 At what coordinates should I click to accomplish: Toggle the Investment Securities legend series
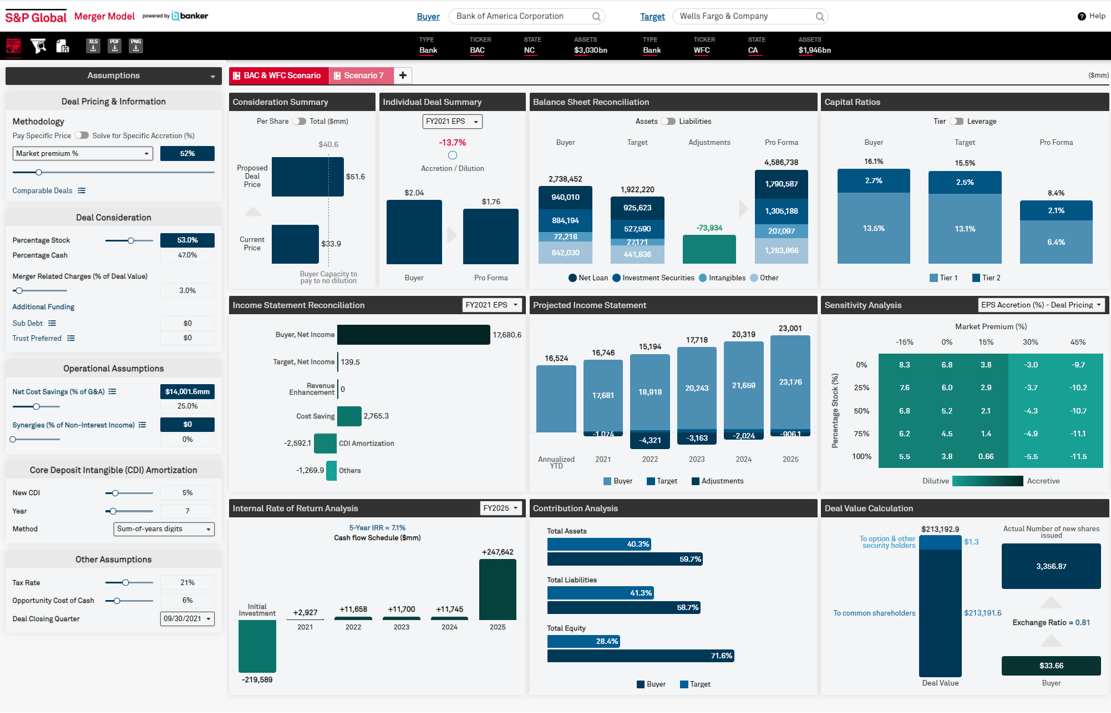click(653, 278)
